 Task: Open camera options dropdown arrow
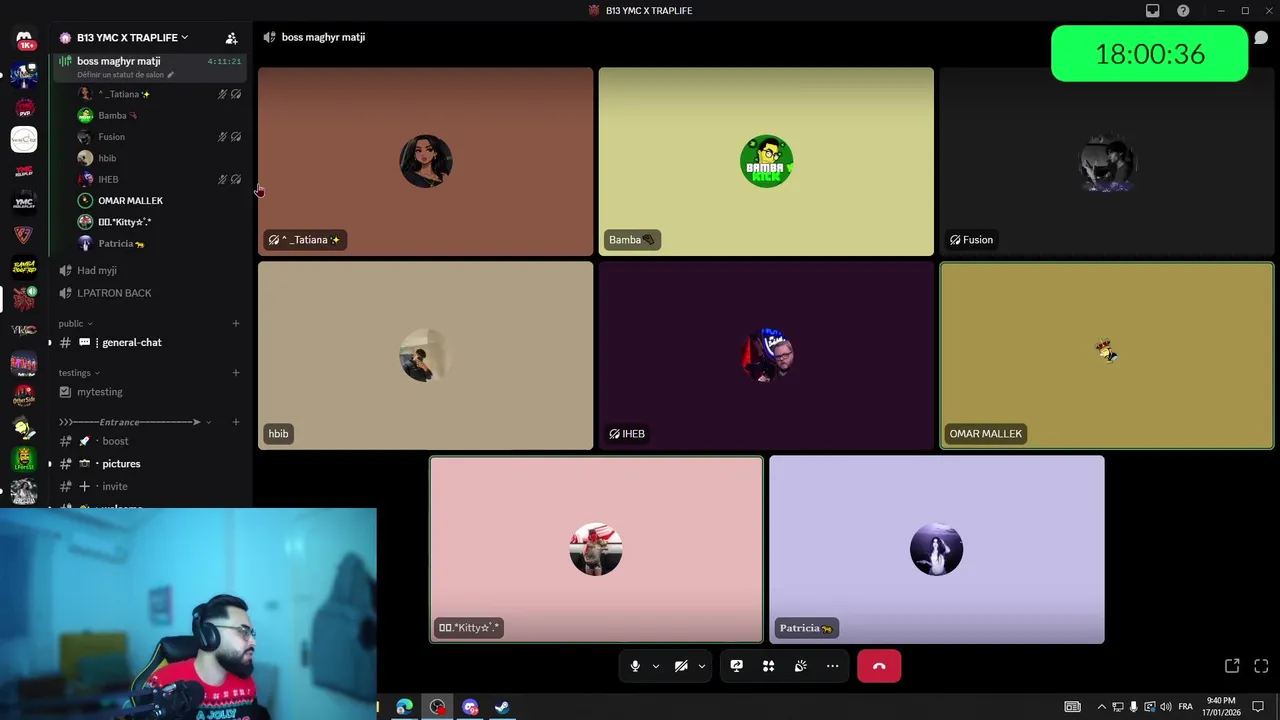click(x=702, y=666)
